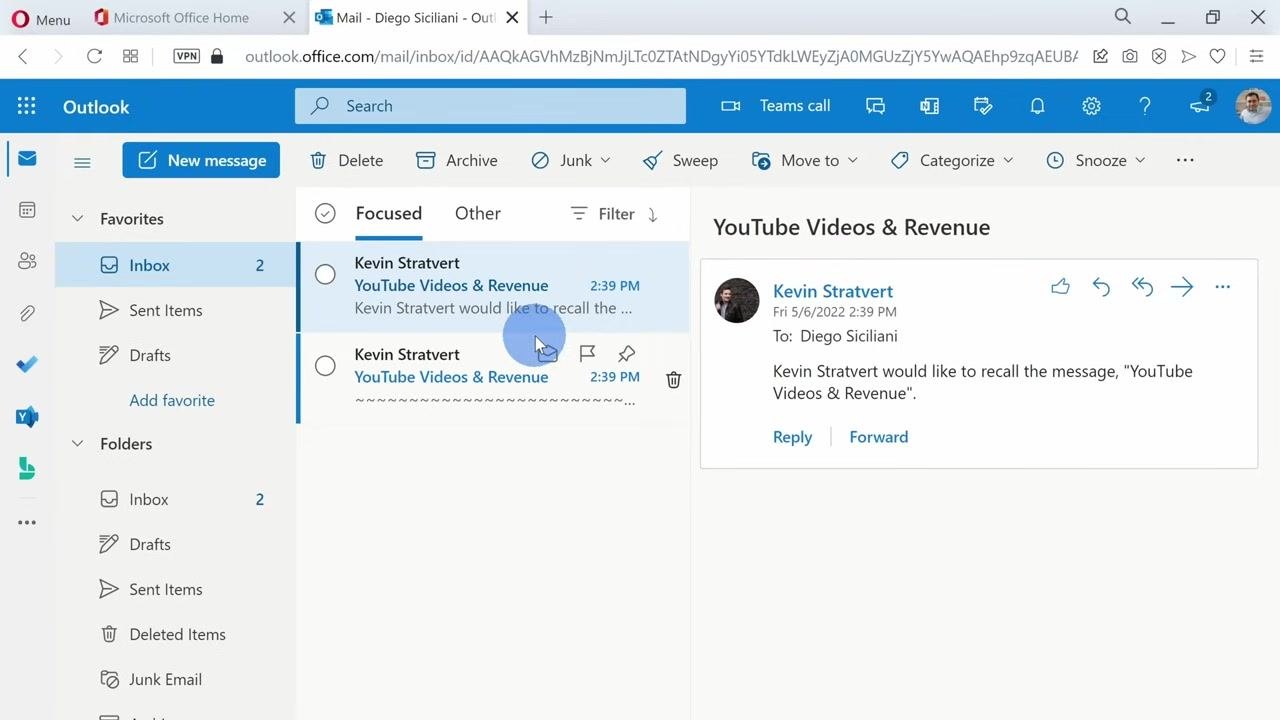Open Sent Items under Favorites
This screenshot has width=1280, height=720.
tap(175, 310)
